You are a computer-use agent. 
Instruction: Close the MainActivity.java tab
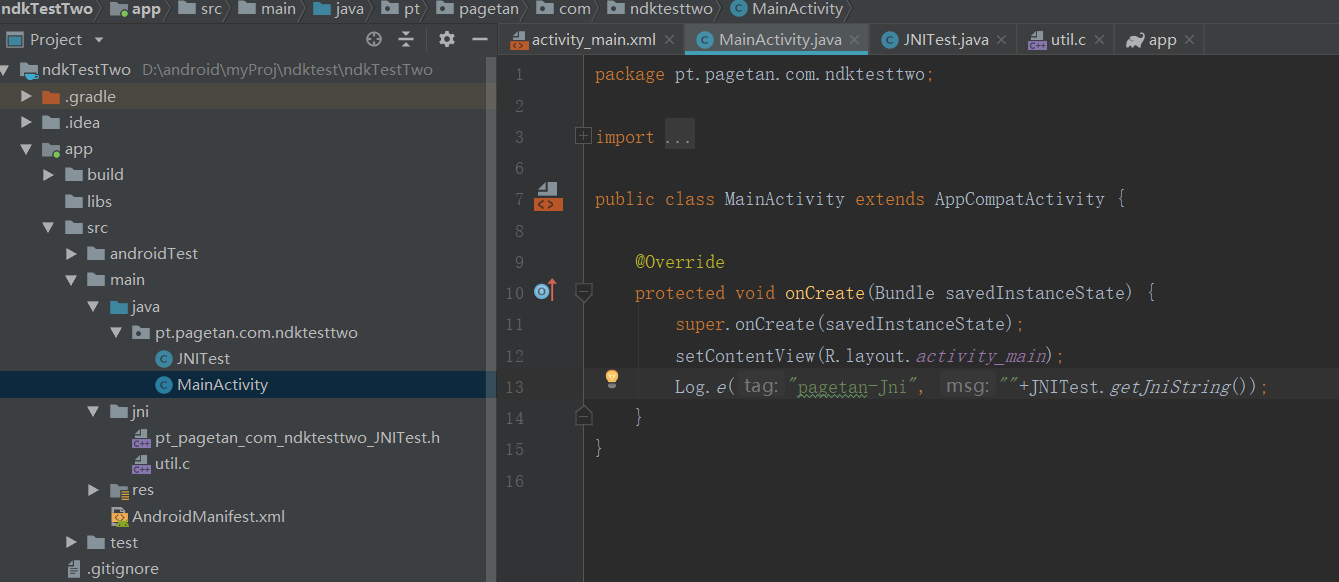pos(856,40)
